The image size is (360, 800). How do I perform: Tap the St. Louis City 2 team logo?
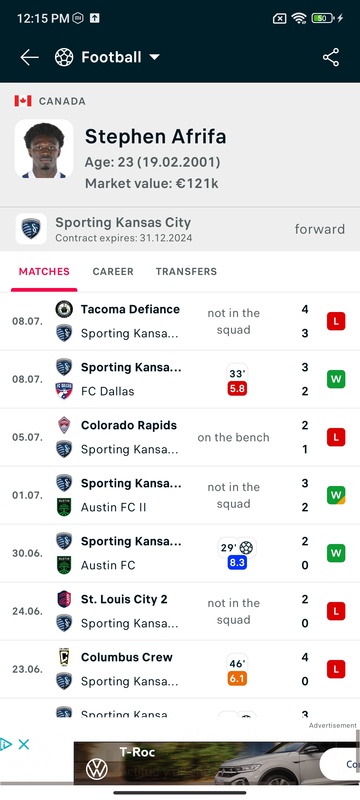pos(64,599)
